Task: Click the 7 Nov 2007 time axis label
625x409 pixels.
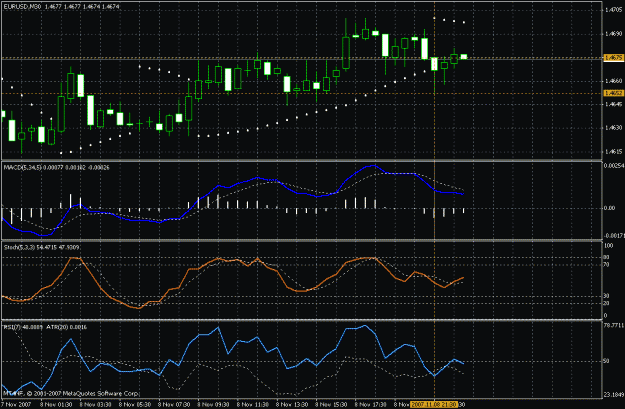Action: (x=16, y=405)
